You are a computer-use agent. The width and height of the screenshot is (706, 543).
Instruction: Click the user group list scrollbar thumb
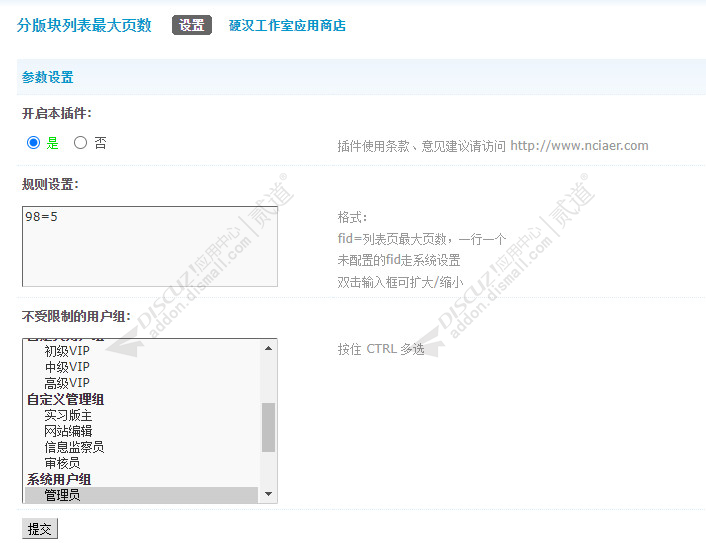click(268, 427)
